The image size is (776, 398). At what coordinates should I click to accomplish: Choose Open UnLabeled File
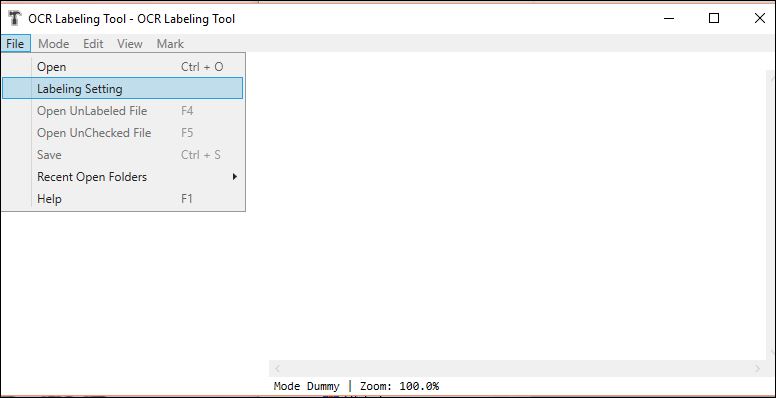coord(123,110)
